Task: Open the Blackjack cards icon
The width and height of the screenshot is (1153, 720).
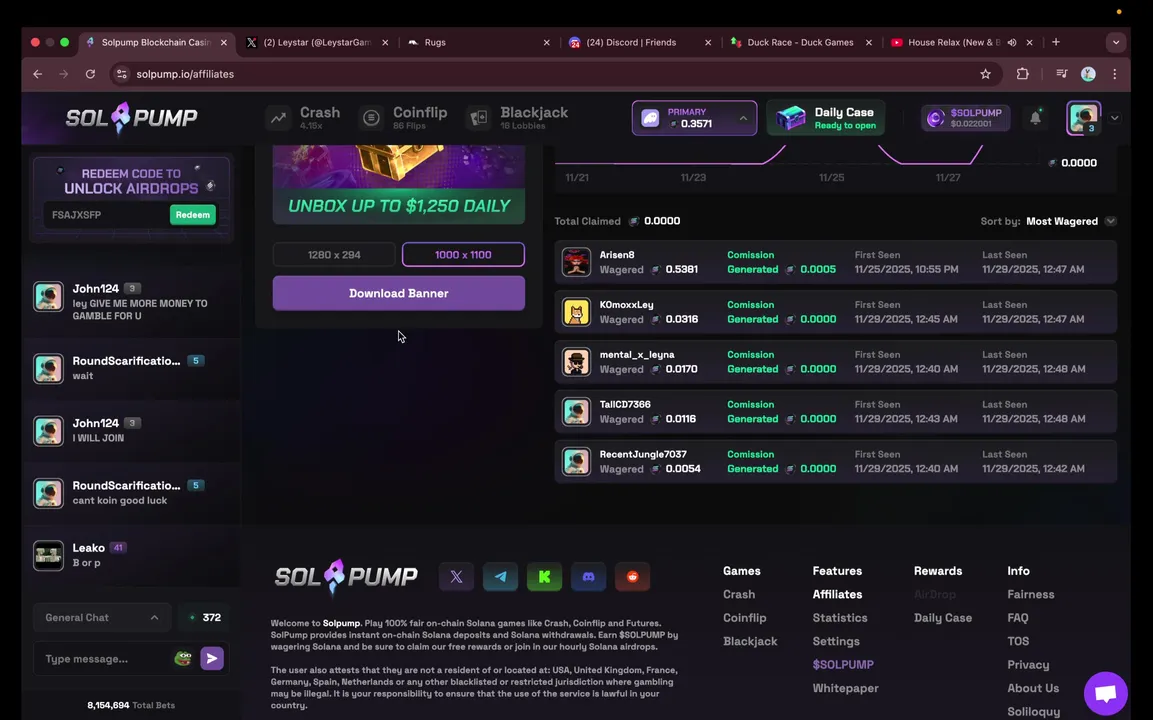Action: click(479, 118)
